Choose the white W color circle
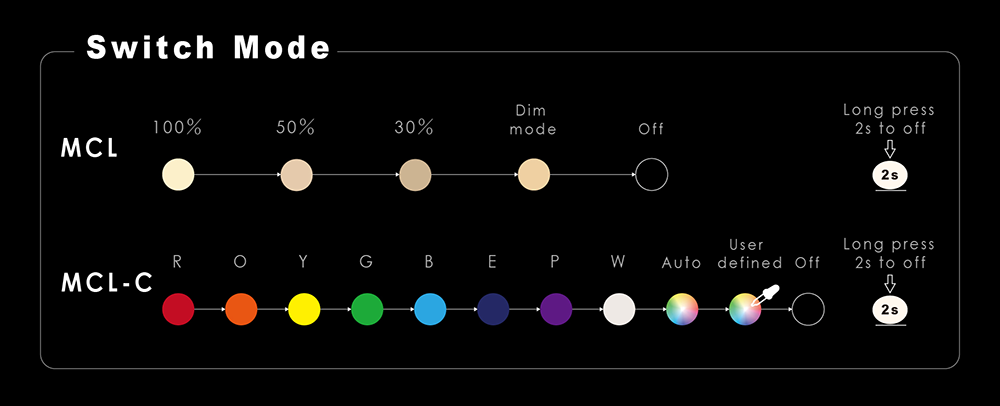Viewport: 1000px width, 406px height. coord(619,309)
